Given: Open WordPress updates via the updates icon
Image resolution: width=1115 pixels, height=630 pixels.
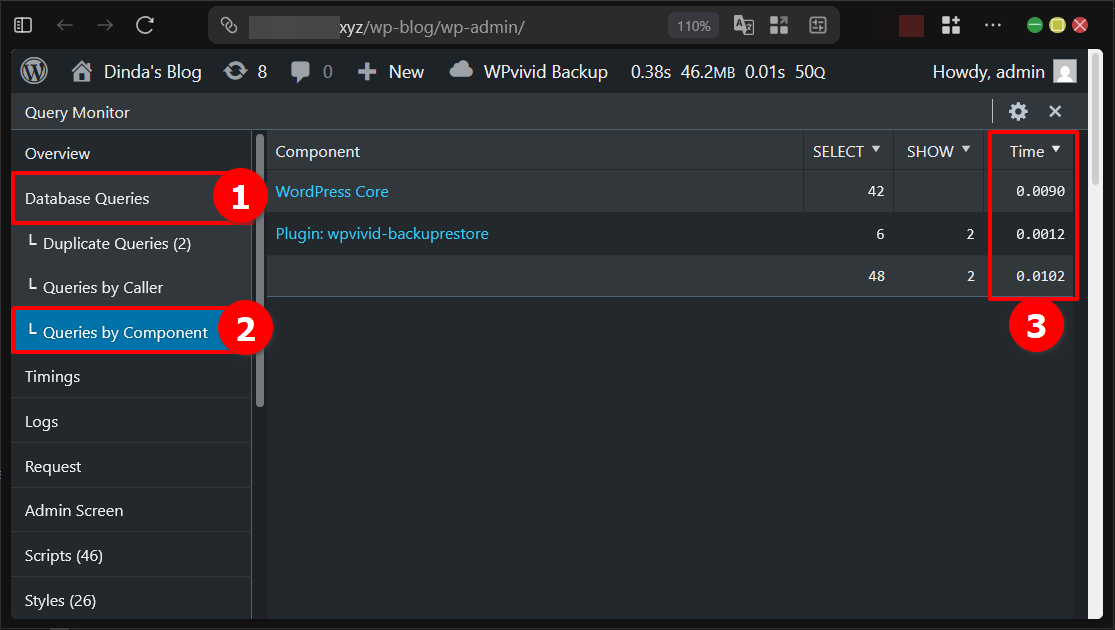Looking at the screenshot, I should [x=234, y=71].
